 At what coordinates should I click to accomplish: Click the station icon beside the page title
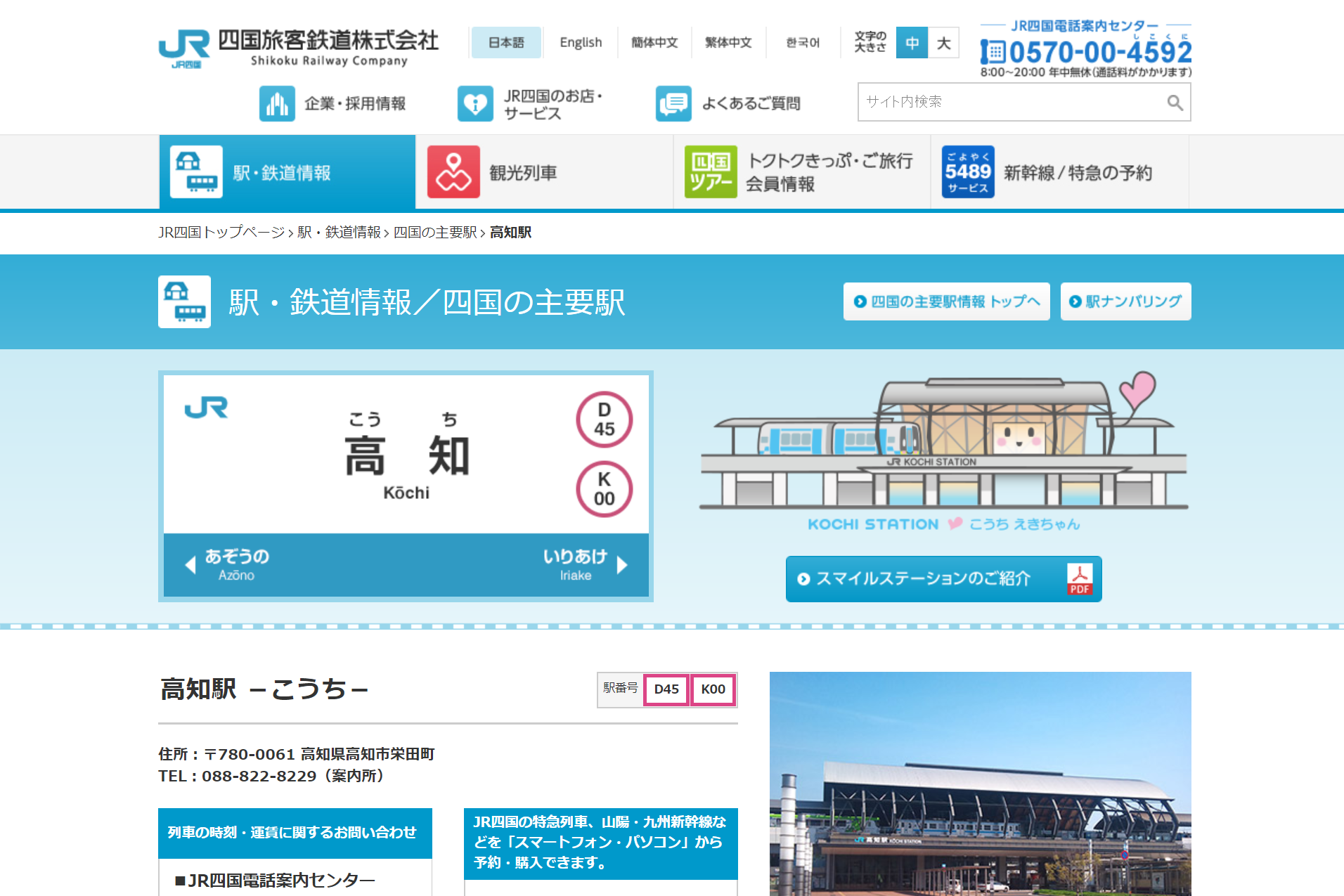(184, 301)
